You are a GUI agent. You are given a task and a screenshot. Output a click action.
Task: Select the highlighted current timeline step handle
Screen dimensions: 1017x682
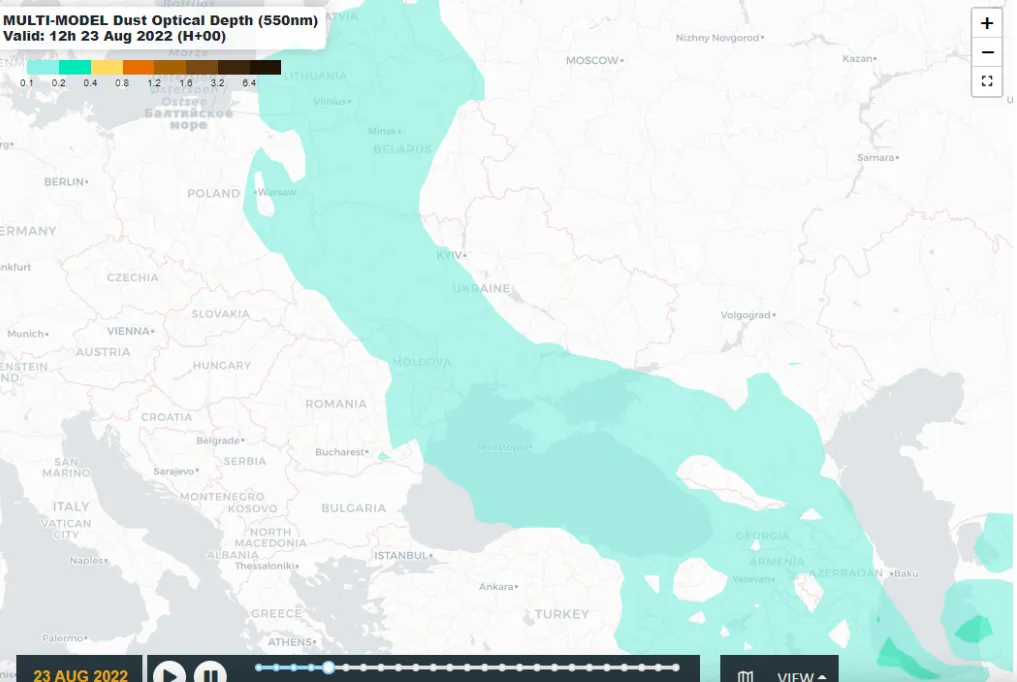click(x=329, y=667)
